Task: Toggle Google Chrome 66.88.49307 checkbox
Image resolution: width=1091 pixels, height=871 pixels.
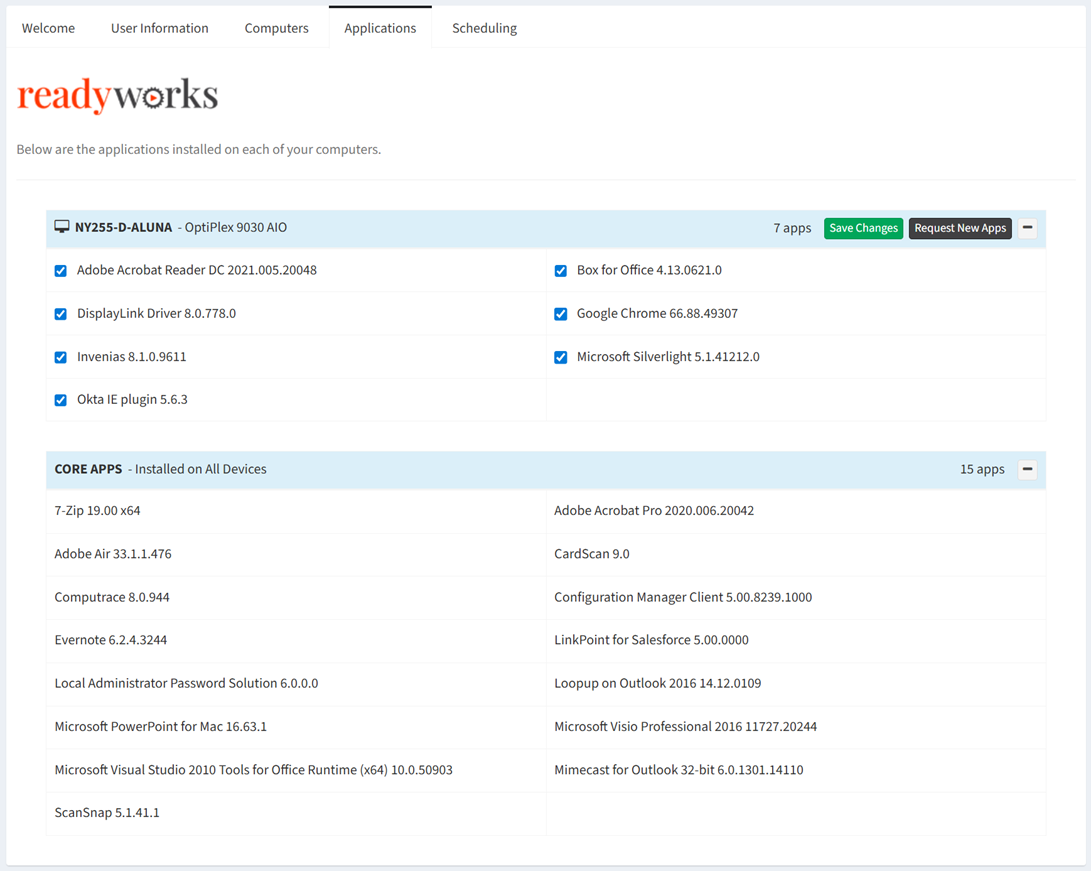Action: [560, 314]
